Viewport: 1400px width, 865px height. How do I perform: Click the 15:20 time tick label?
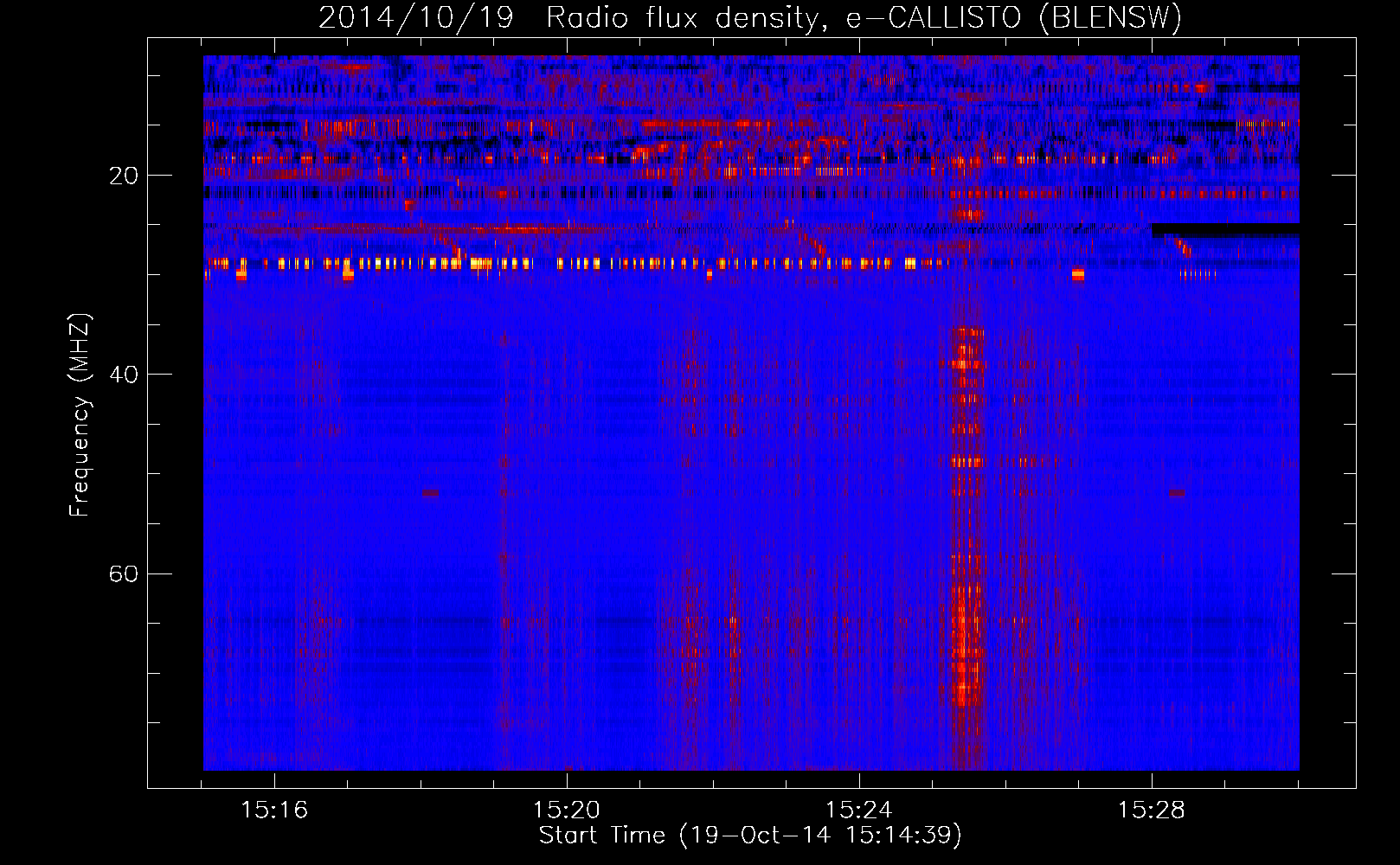click(567, 811)
